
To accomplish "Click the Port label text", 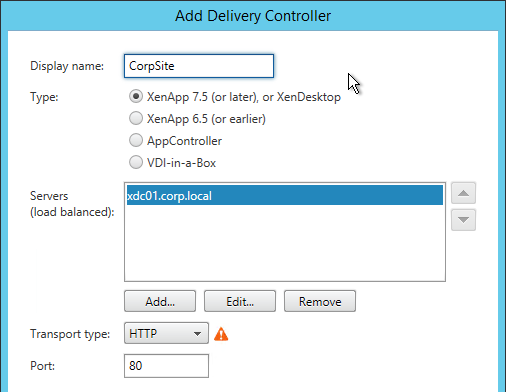I will click(x=42, y=366).
